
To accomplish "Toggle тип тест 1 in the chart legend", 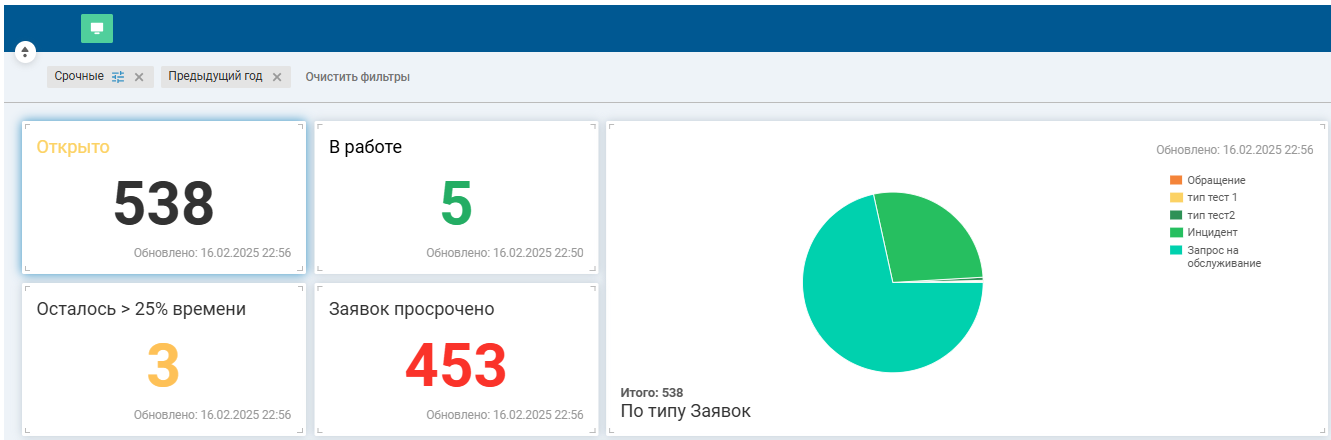I will coord(1210,198).
